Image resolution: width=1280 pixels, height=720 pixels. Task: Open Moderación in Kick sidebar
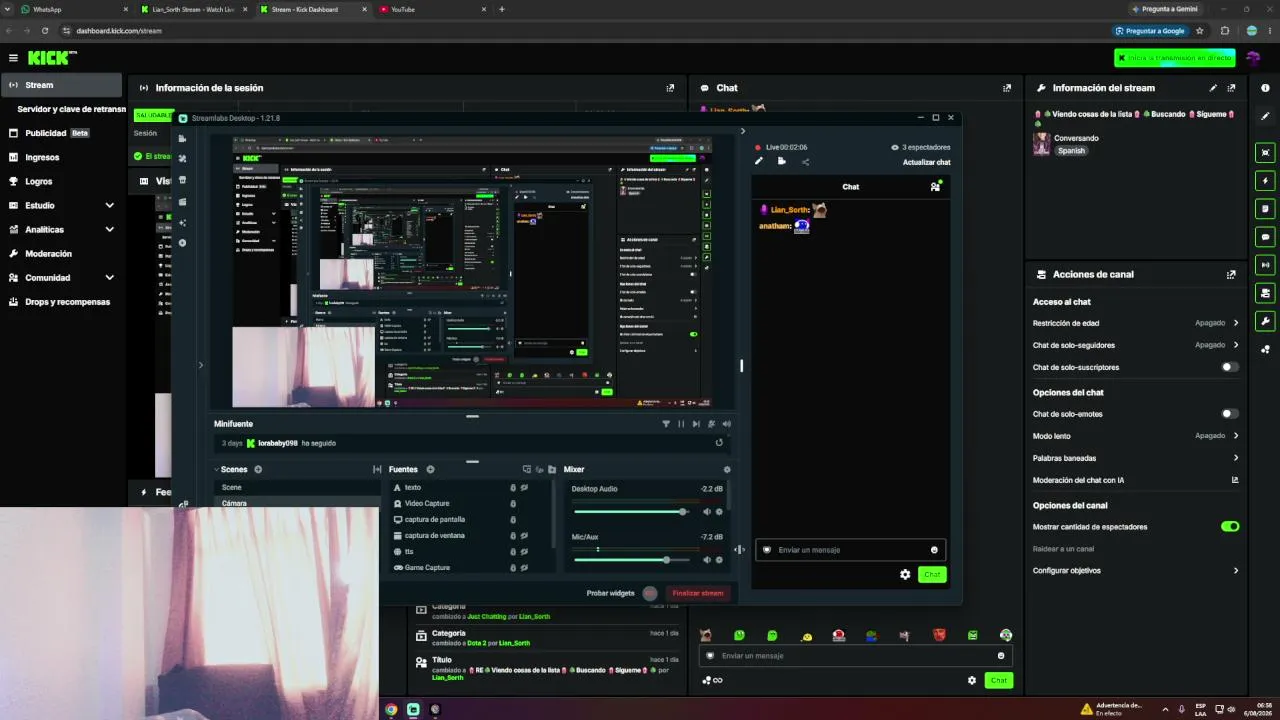coord(62,253)
